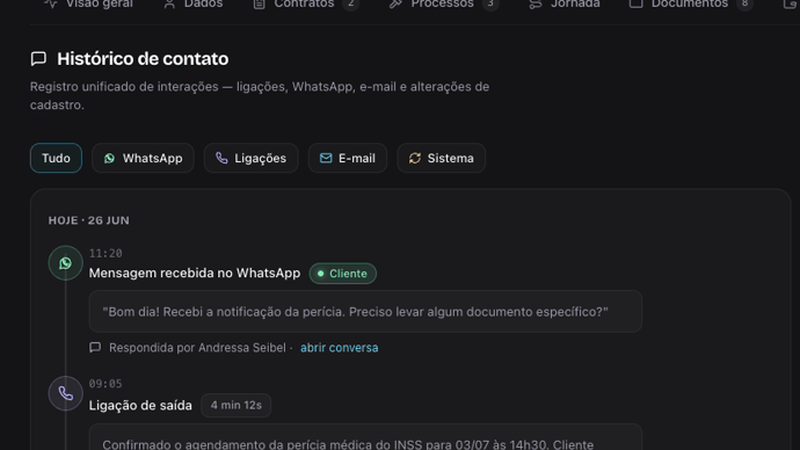This screenshot has width=800, height=450.
Task: Click the phone icon in the Ligações chip
Action: point(221,158)
